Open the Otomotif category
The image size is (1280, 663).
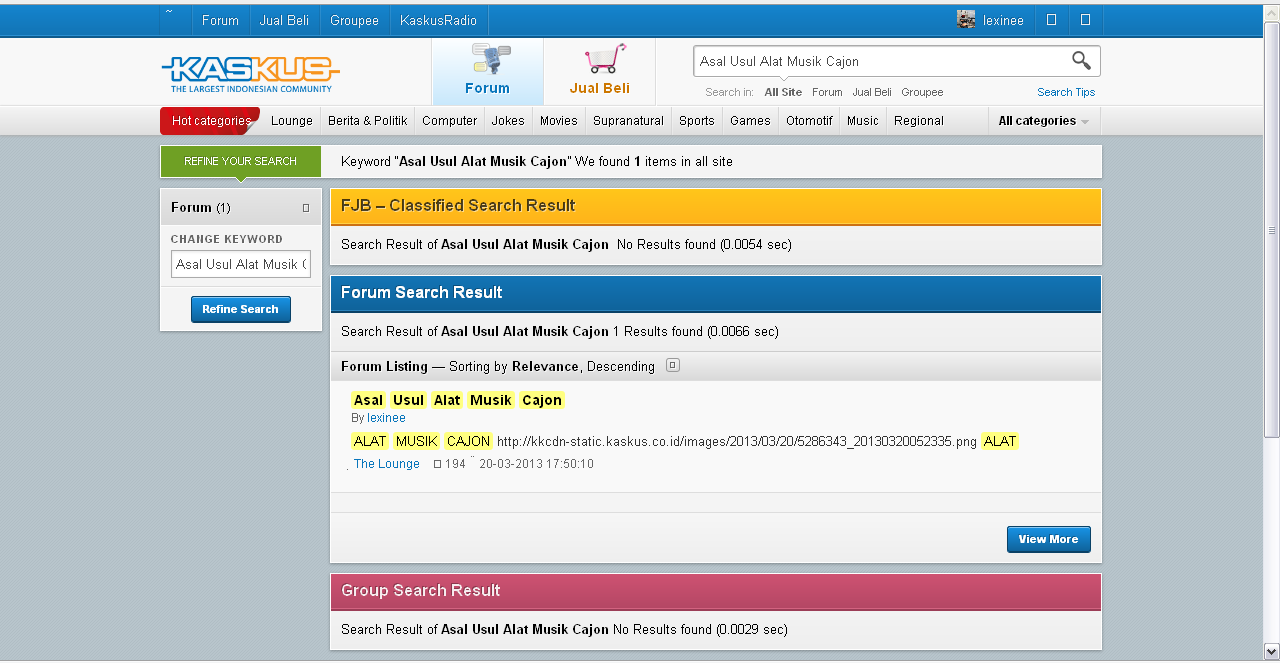[x=809, y=121]
